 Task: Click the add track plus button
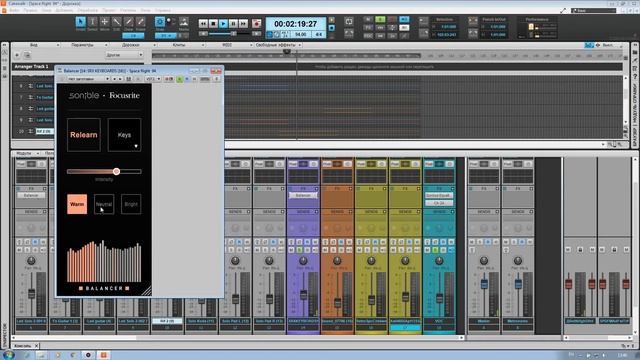(x=17, y=55)
